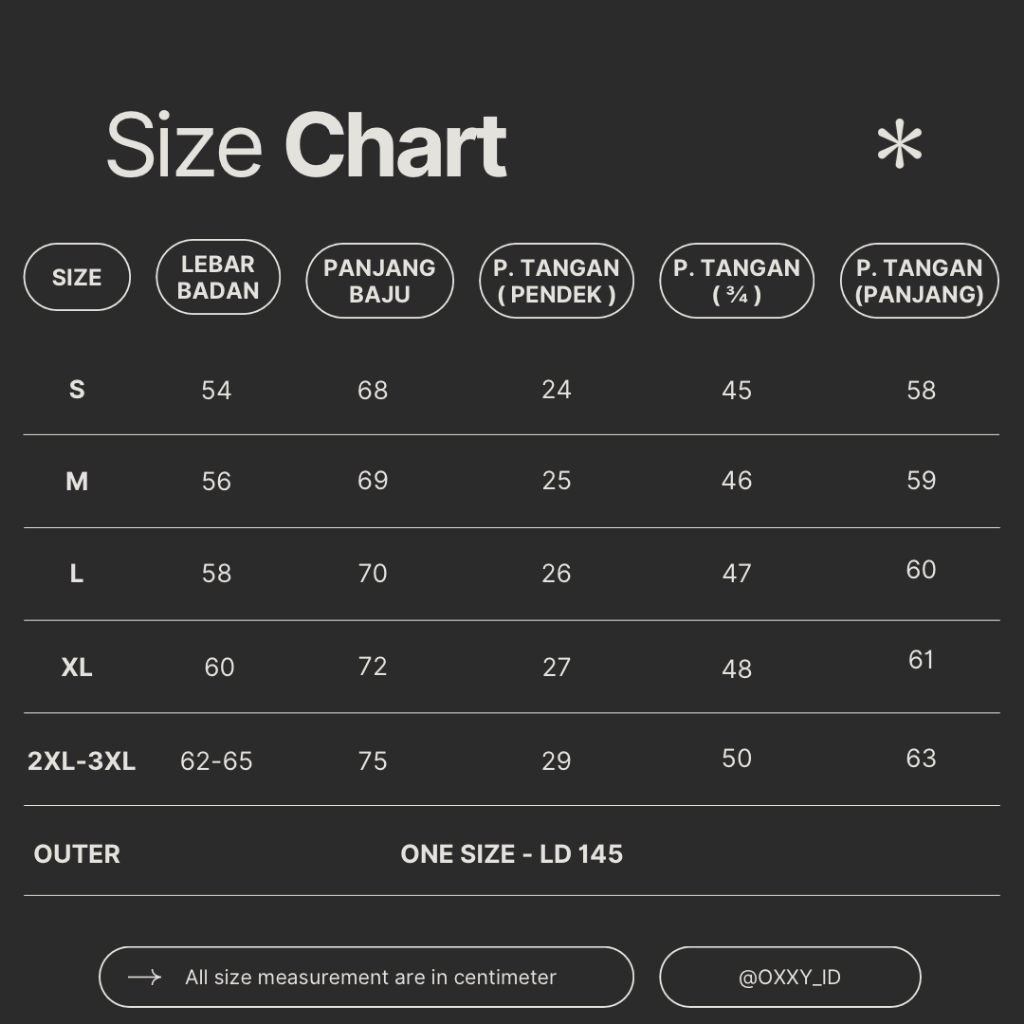Select the PANJANG BAJU header pill
1024x1024 pixels.
[379, 281]
